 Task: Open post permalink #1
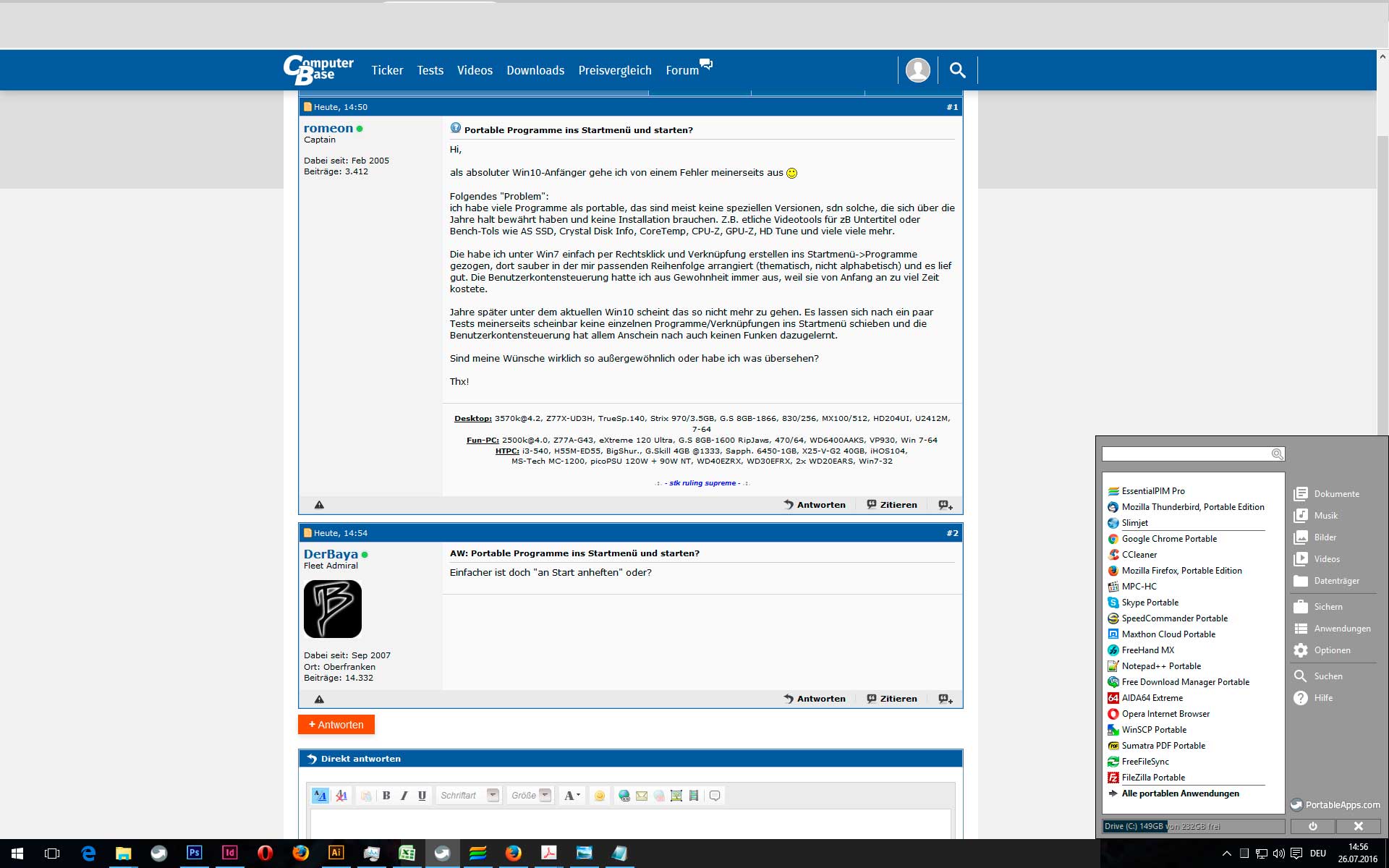point(952,107)
